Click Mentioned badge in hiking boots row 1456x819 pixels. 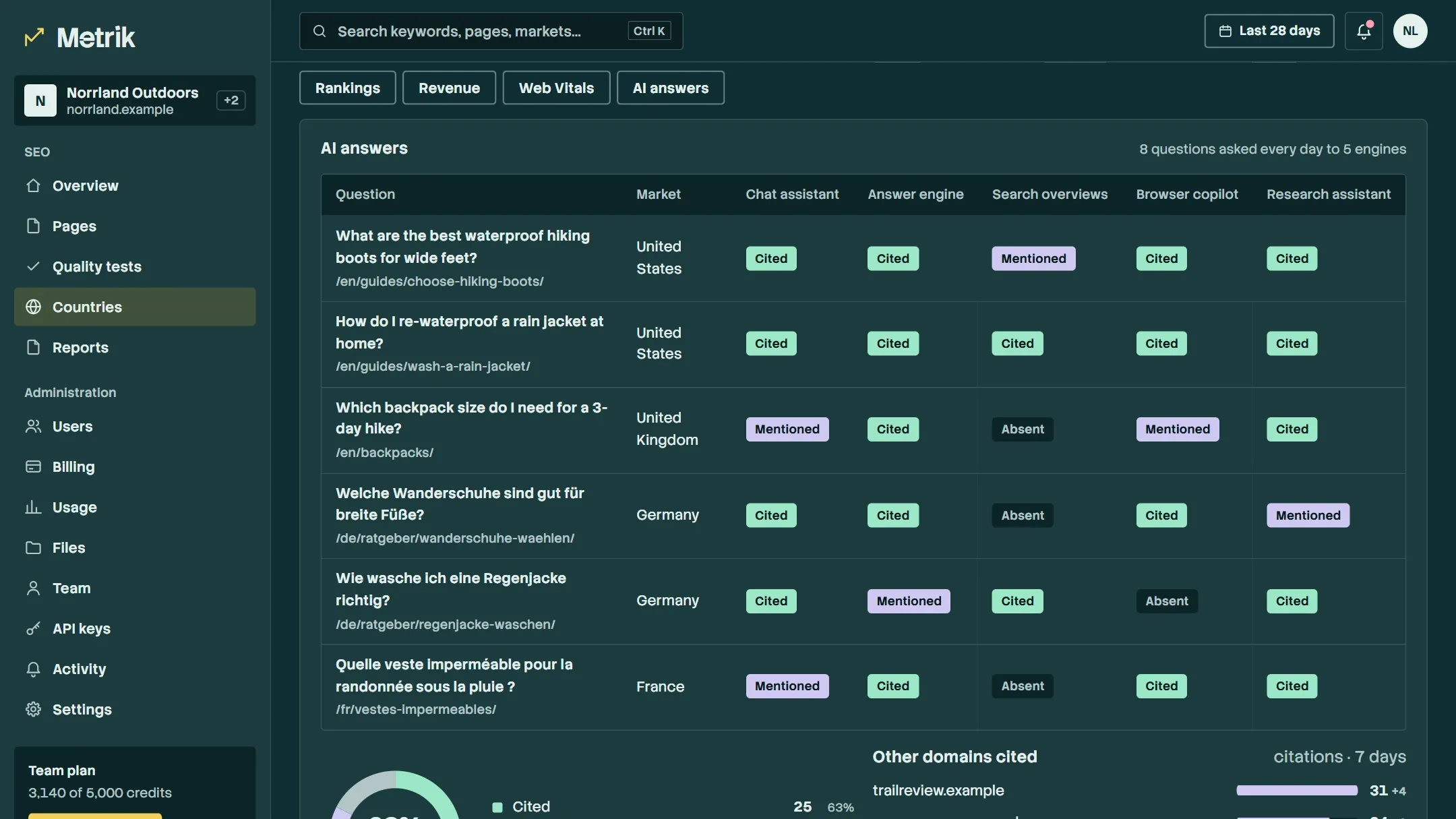coord(1033,259)
